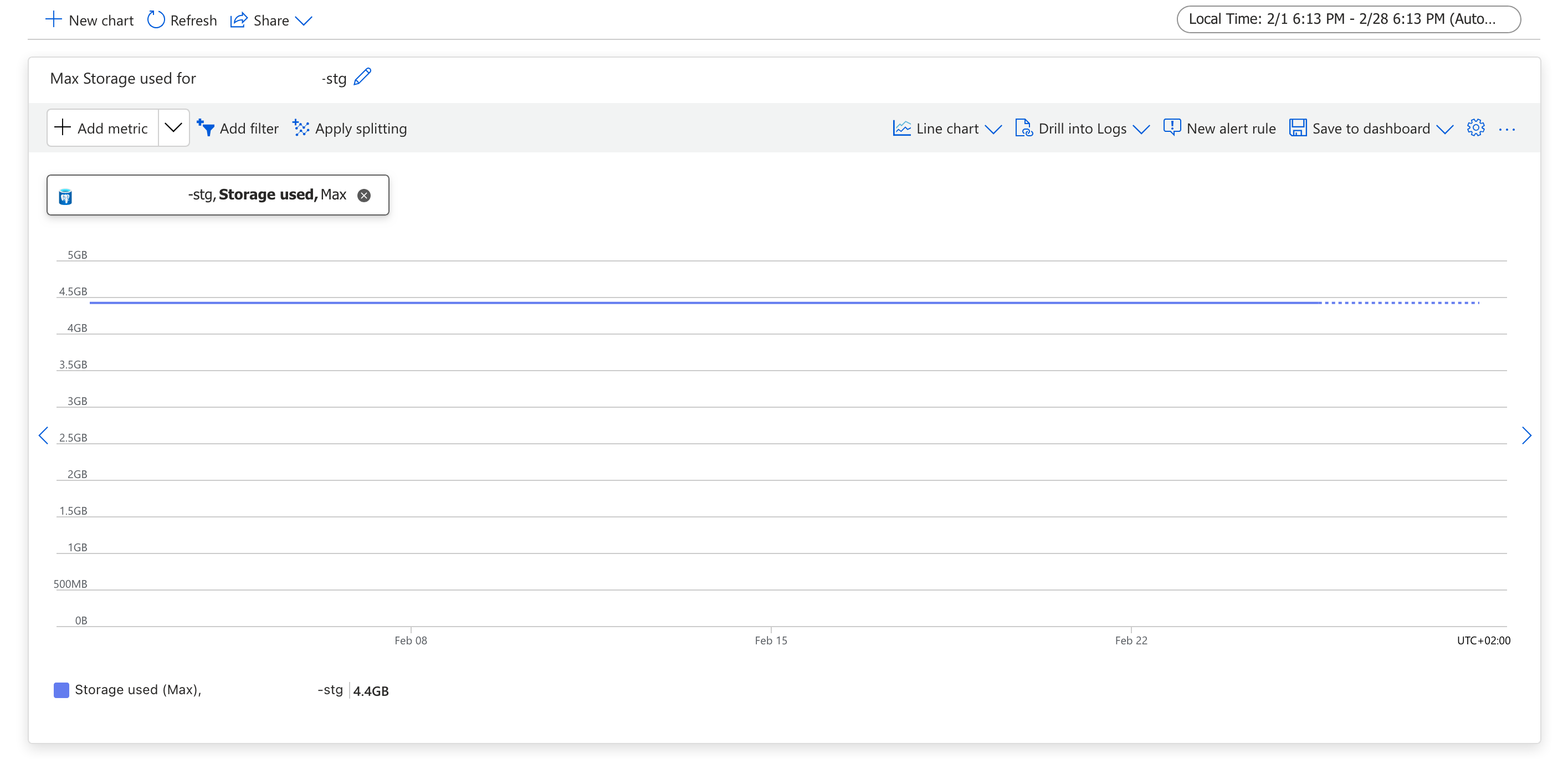The image size is (1568, 759).
Task: Open the more options ellipsis menu
Action: pyautogui.click(x=1506, y=129)
